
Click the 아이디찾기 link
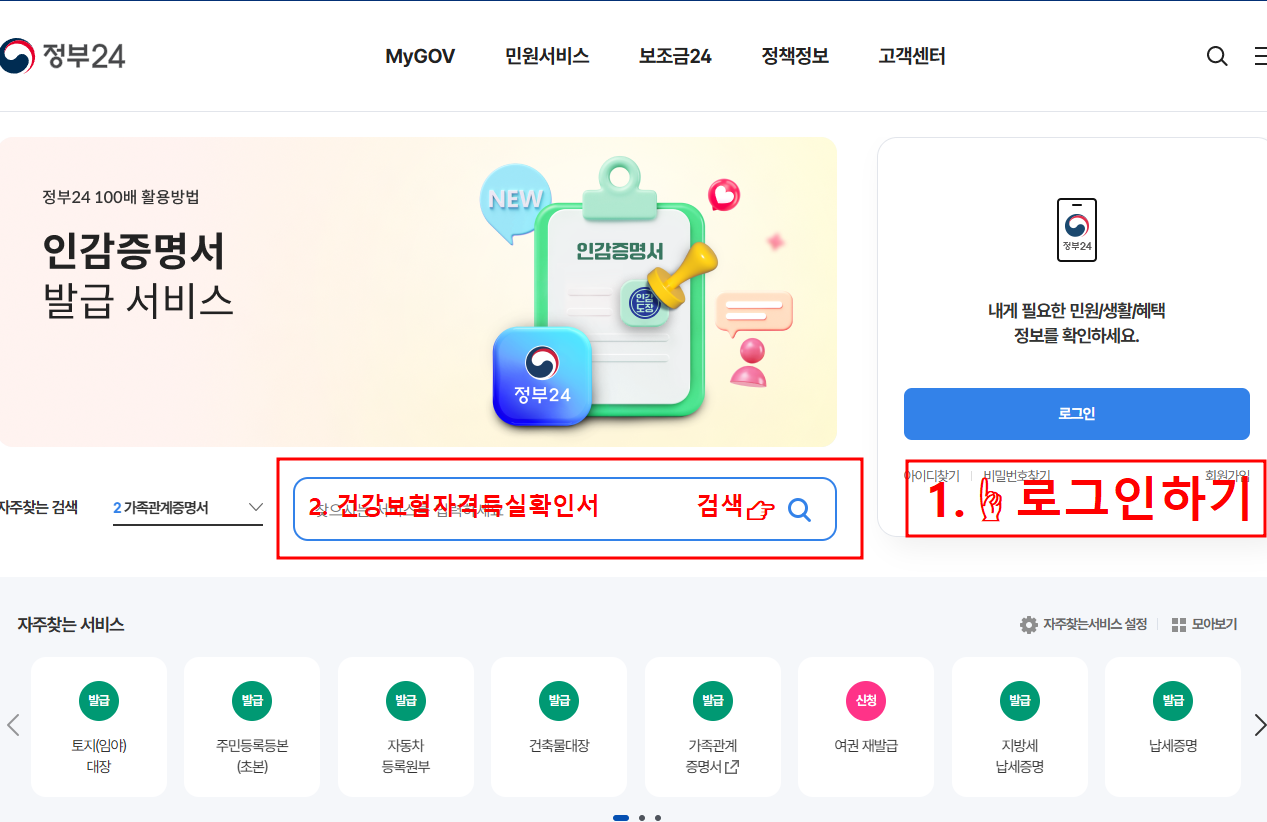click(932, 476)
